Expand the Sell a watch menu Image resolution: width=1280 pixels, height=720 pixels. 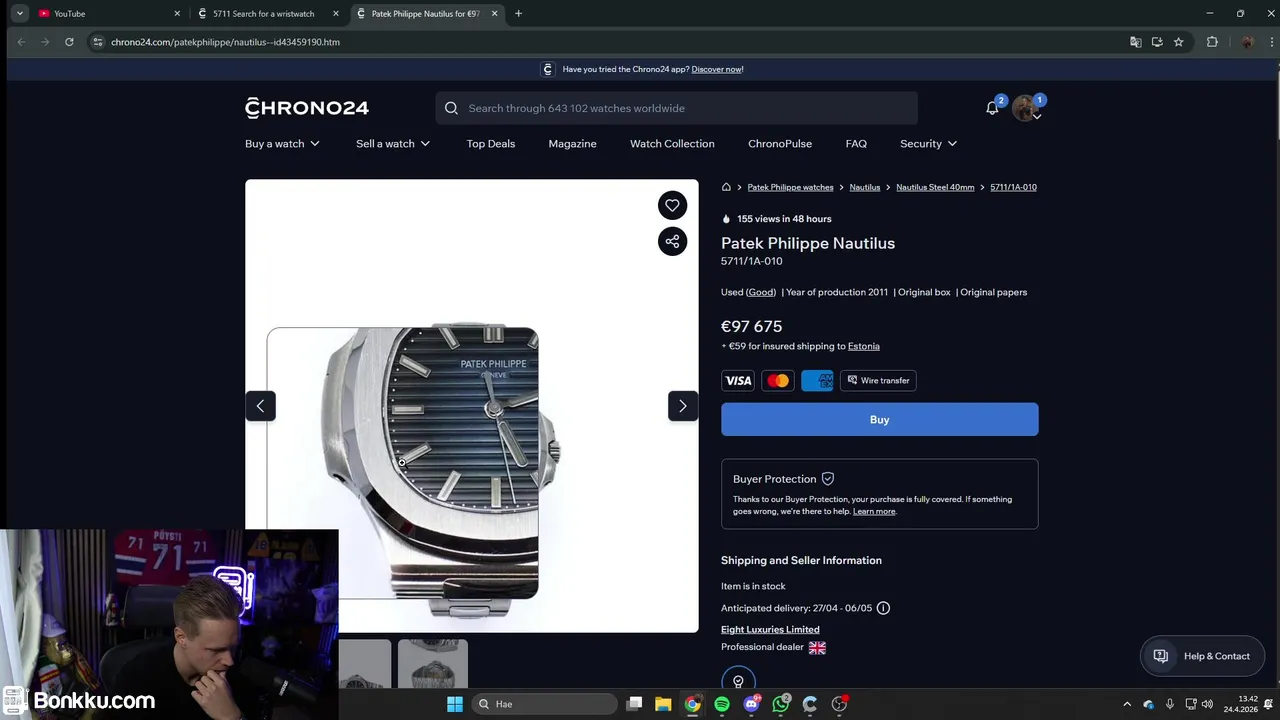pyautogui.click(x=393, y=144)
